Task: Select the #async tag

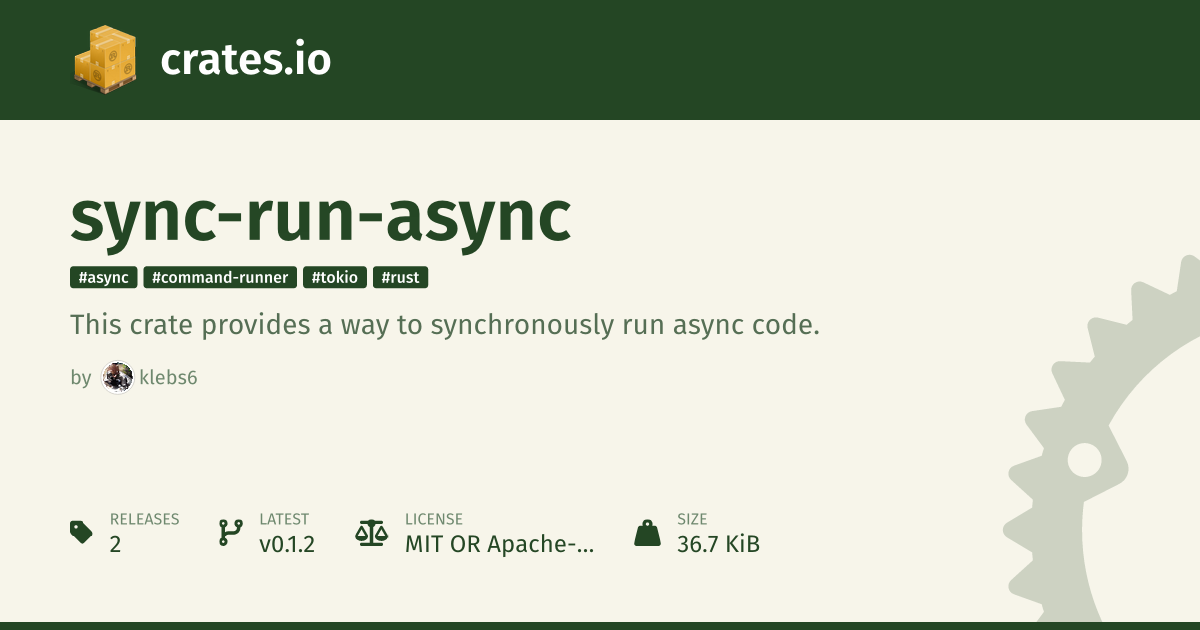Action: point(104,278)
